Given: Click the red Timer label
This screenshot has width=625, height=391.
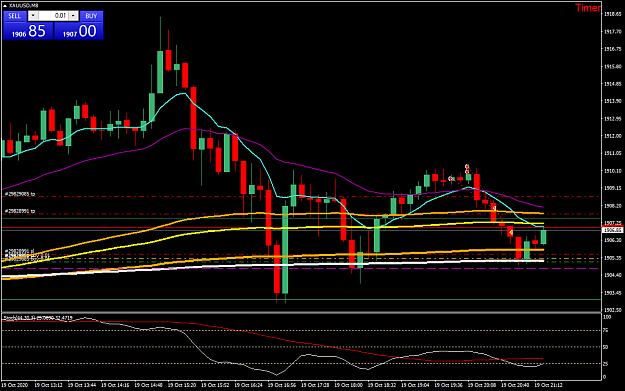Looking at the screenshot, I should pos(588,8).
